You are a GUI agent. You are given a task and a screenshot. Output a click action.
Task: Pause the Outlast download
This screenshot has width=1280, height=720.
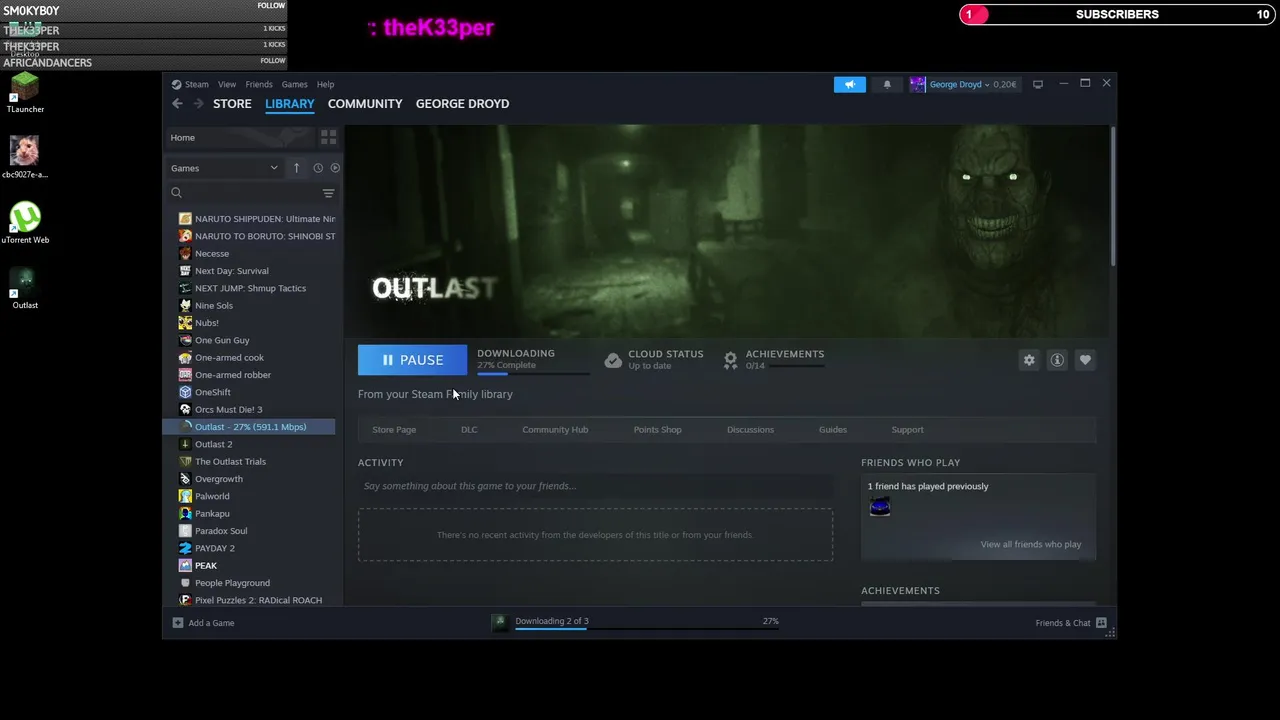(412, 360)
